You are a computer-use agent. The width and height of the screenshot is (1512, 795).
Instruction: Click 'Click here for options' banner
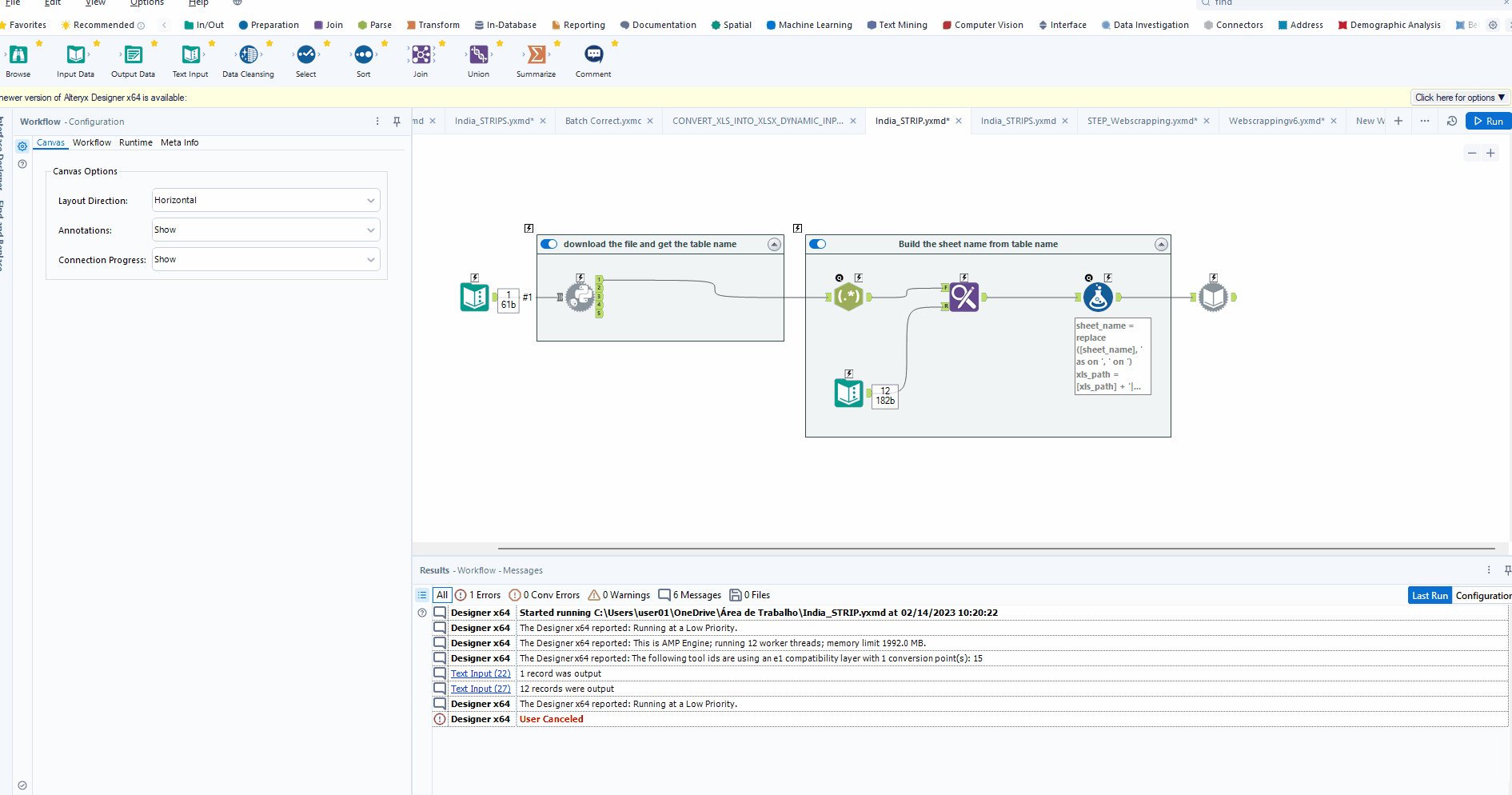(x=1458, y=97)
